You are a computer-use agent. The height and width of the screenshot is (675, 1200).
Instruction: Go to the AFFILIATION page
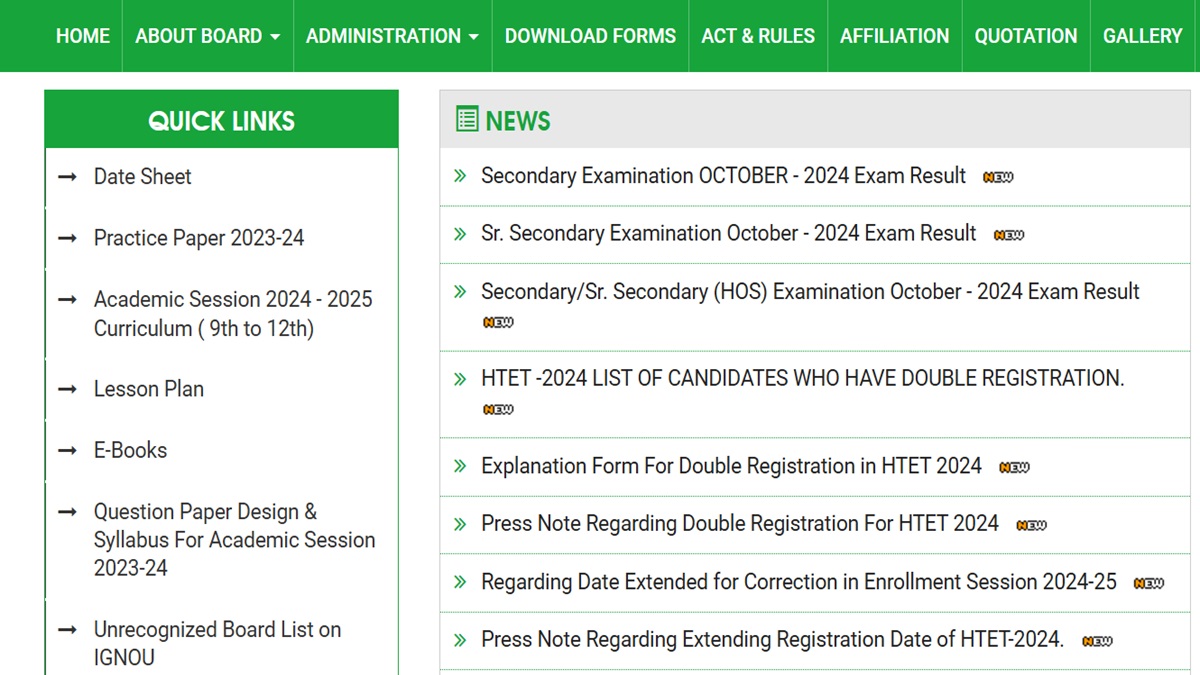[895, 36]
